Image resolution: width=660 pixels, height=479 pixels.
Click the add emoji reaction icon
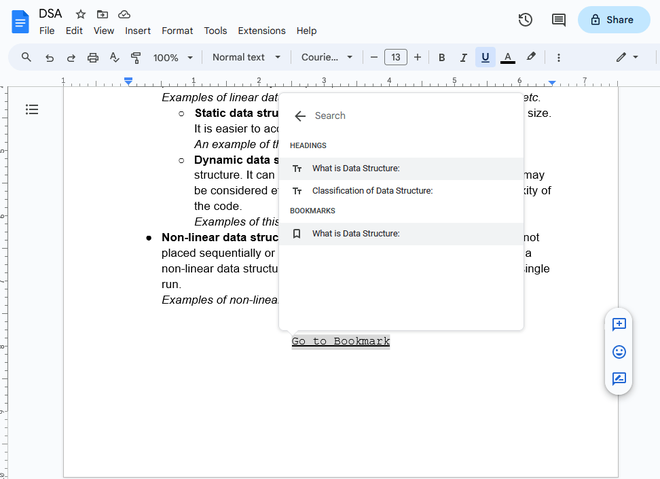[x=619, y=352]
